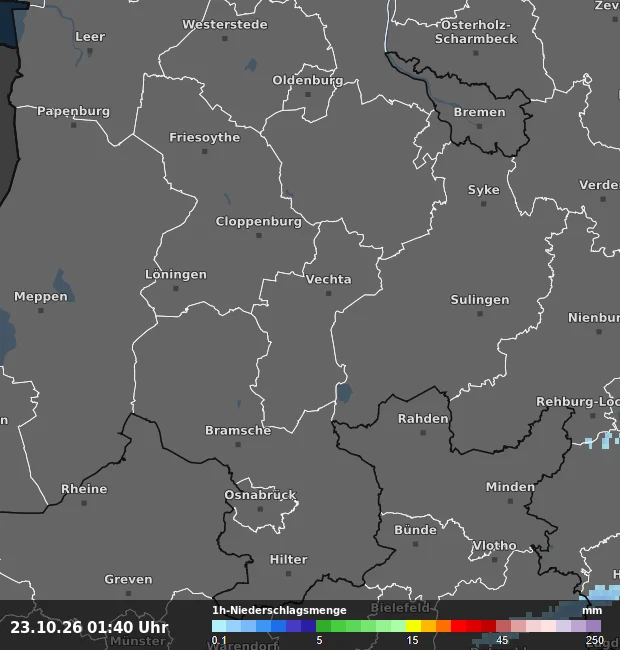The width and height of the screenshot is (620, 650).
Task: Click the purple 250 mm legend swatch
Action: pyautogui.click(x=593, y=626)
